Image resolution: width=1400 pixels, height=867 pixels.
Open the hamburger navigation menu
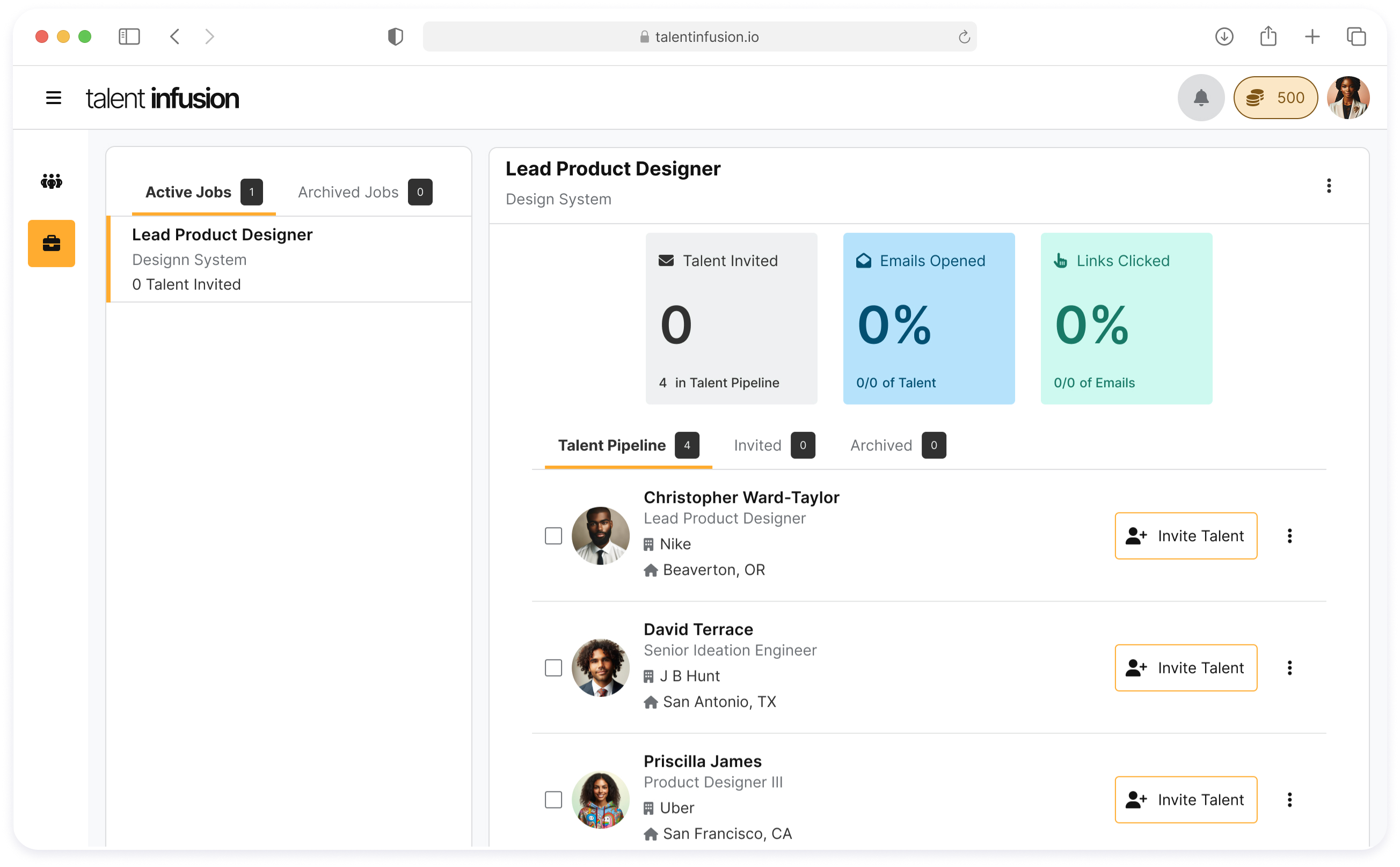[53, 98]
